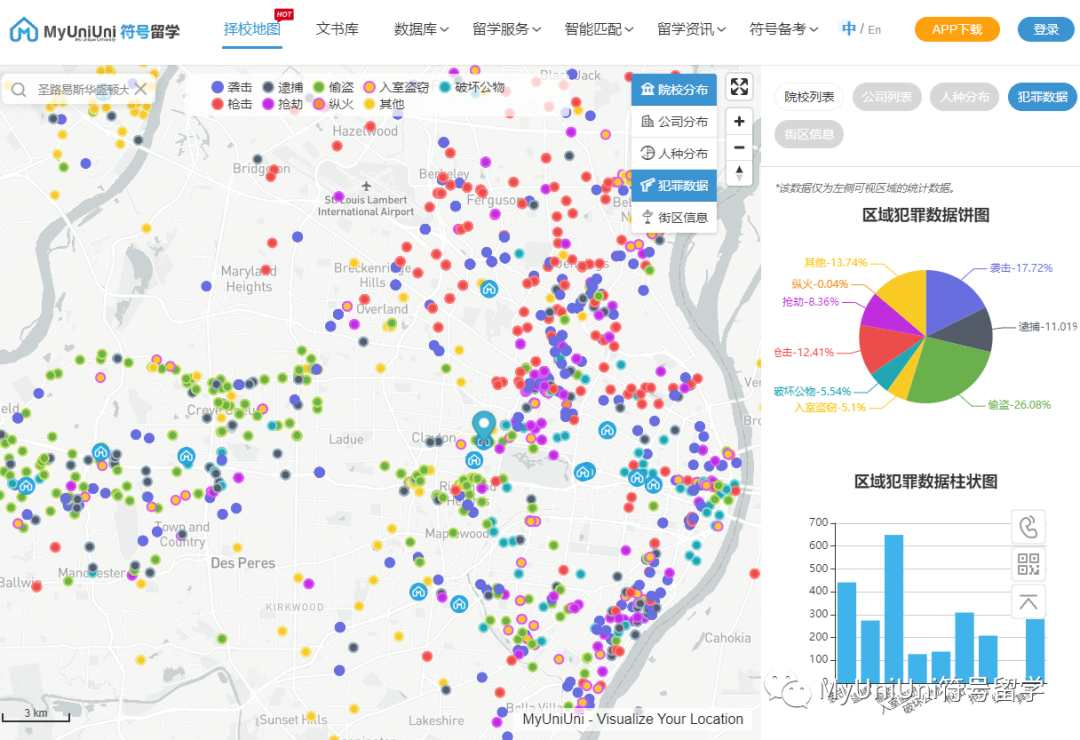Click the MyUniUni logo icon
The height and width of the screenshot is (740, 1080).
point(24,30)
